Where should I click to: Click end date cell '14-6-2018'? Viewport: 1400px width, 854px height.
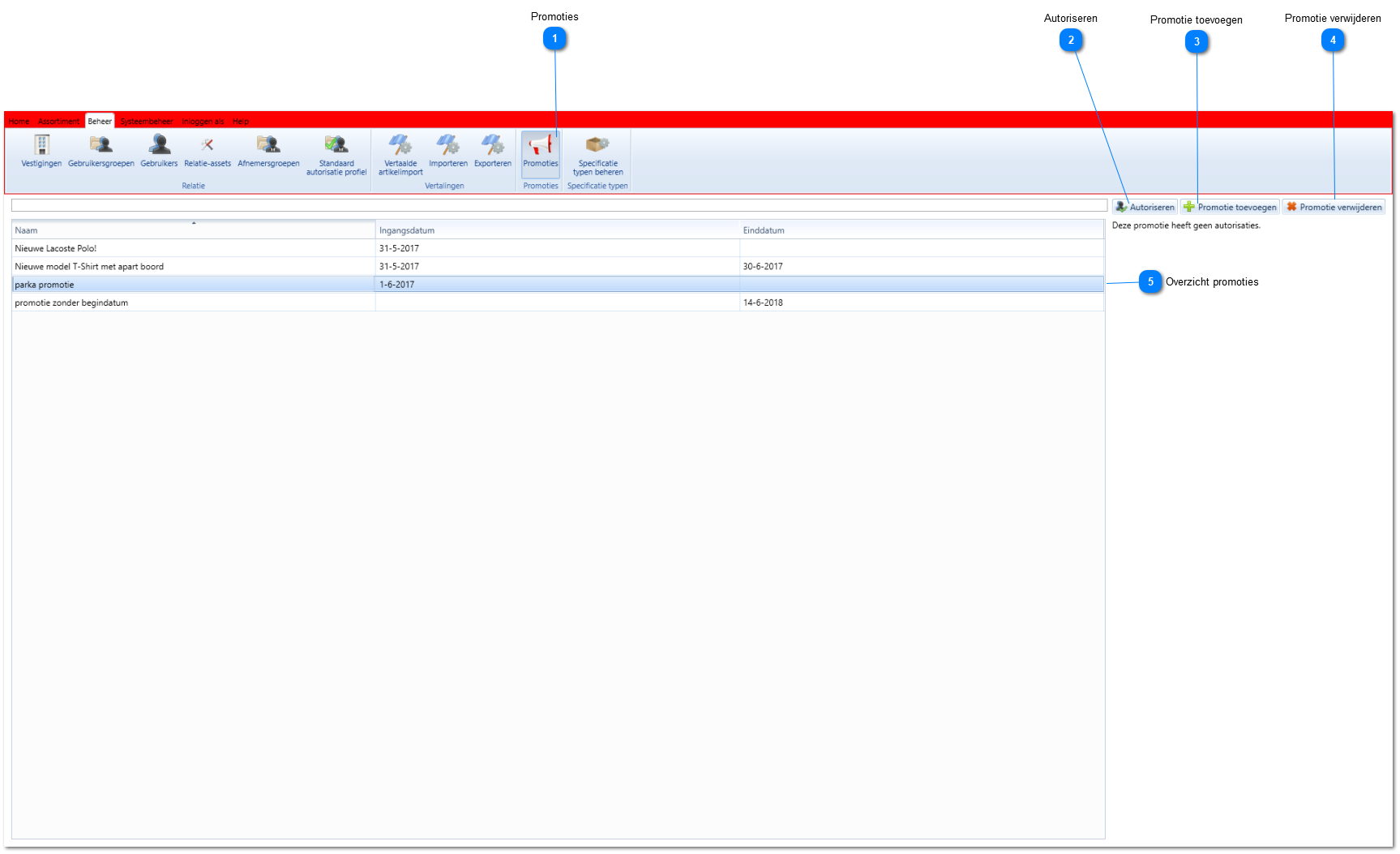pyautogui.click(x=922, y=303)
